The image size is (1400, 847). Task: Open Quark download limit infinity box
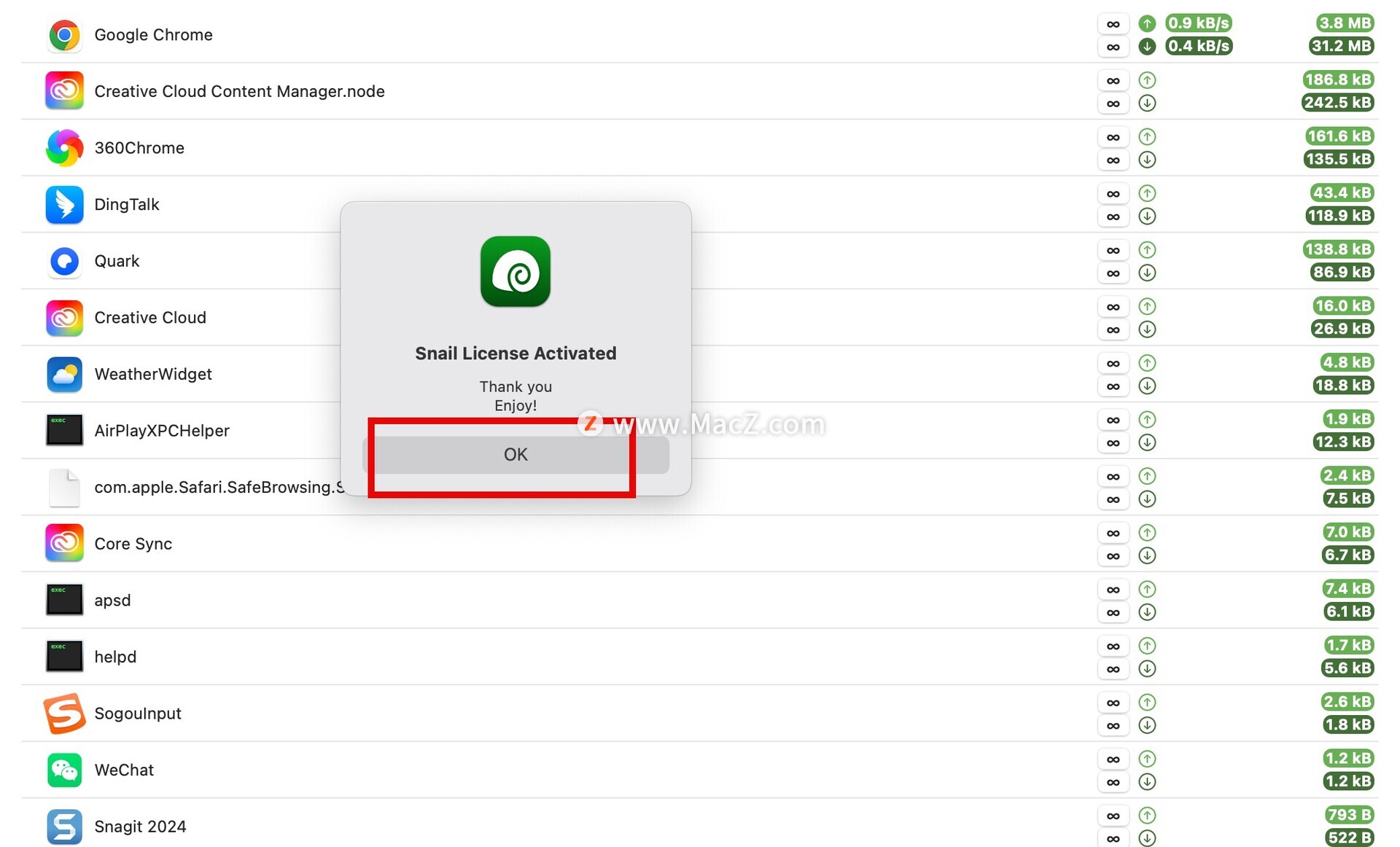click(1113, 273)
